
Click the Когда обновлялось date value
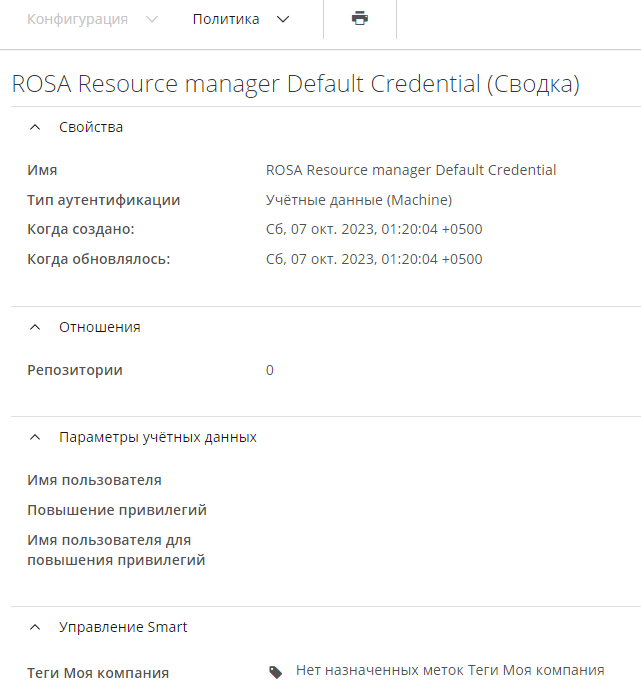(374, 260)
